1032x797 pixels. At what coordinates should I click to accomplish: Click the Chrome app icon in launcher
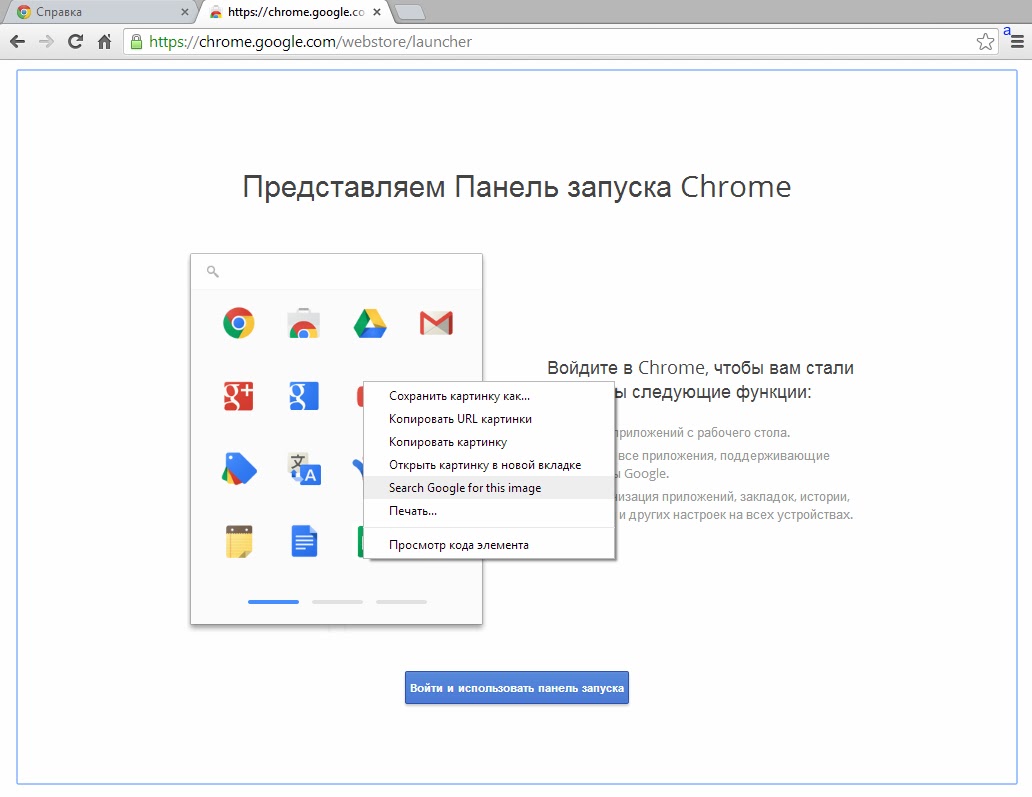coord(238,323)
